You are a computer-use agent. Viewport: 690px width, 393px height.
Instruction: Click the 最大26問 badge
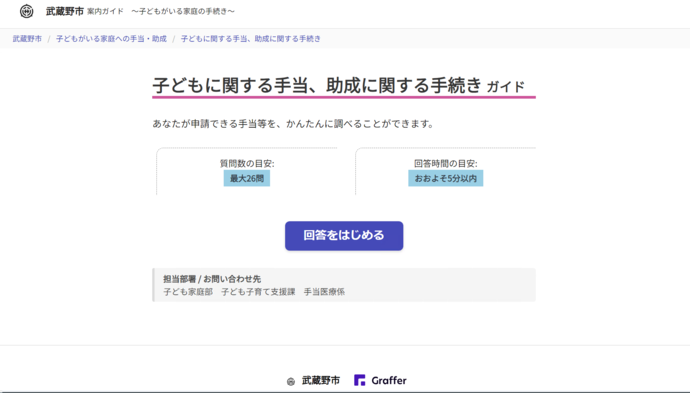click(247, 178)
